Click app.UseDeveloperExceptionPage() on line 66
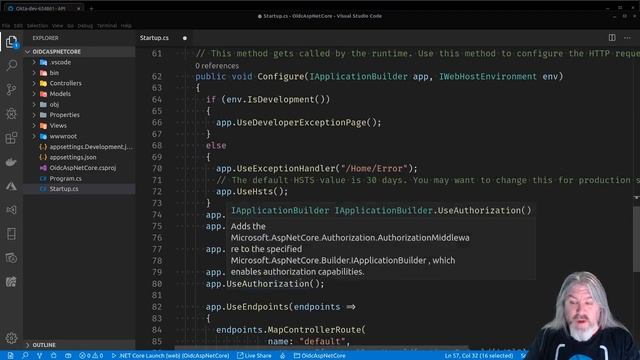Image resolution: width=640 pixels, height=360 pixels. tap(298, 122)
